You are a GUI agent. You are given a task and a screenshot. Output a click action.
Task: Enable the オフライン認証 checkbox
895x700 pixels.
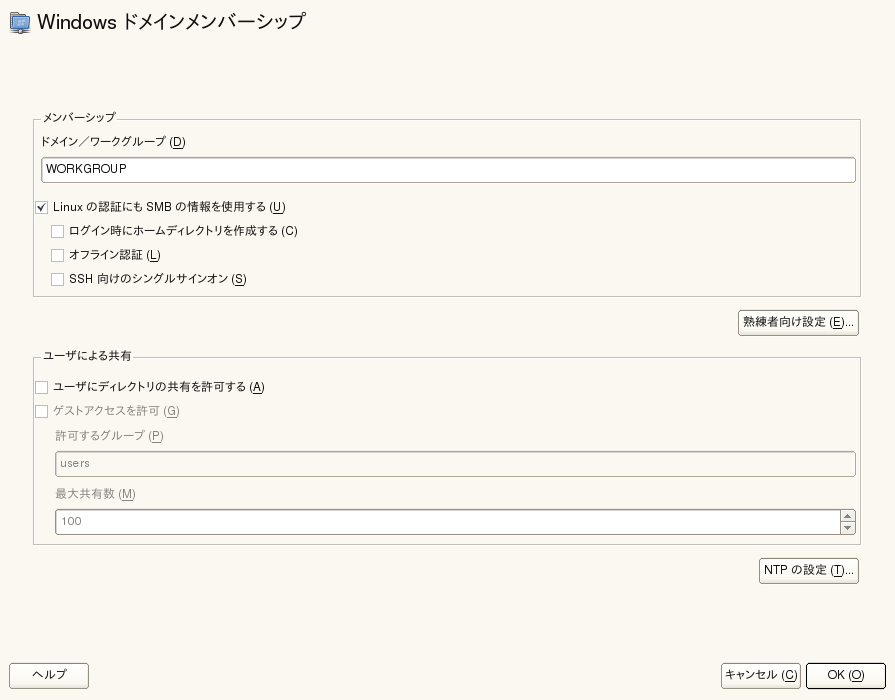pos(58,255)
